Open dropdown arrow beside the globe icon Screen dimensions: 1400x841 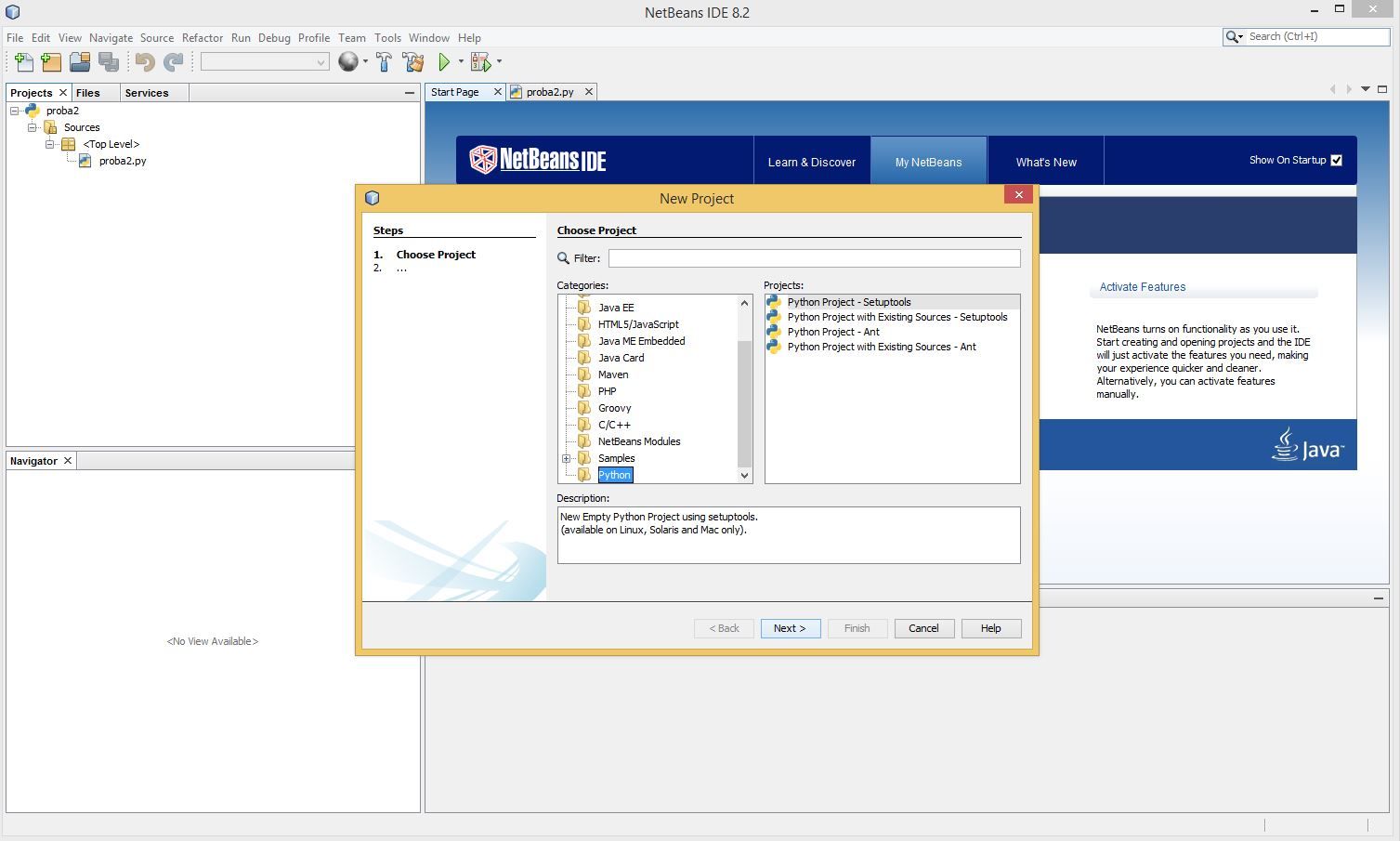click(365, 62)
